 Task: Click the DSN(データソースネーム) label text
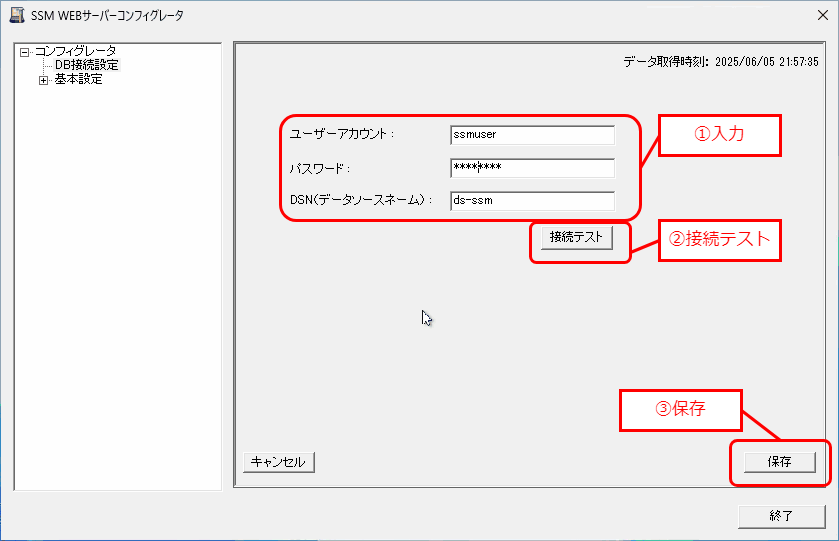(361, 200)
